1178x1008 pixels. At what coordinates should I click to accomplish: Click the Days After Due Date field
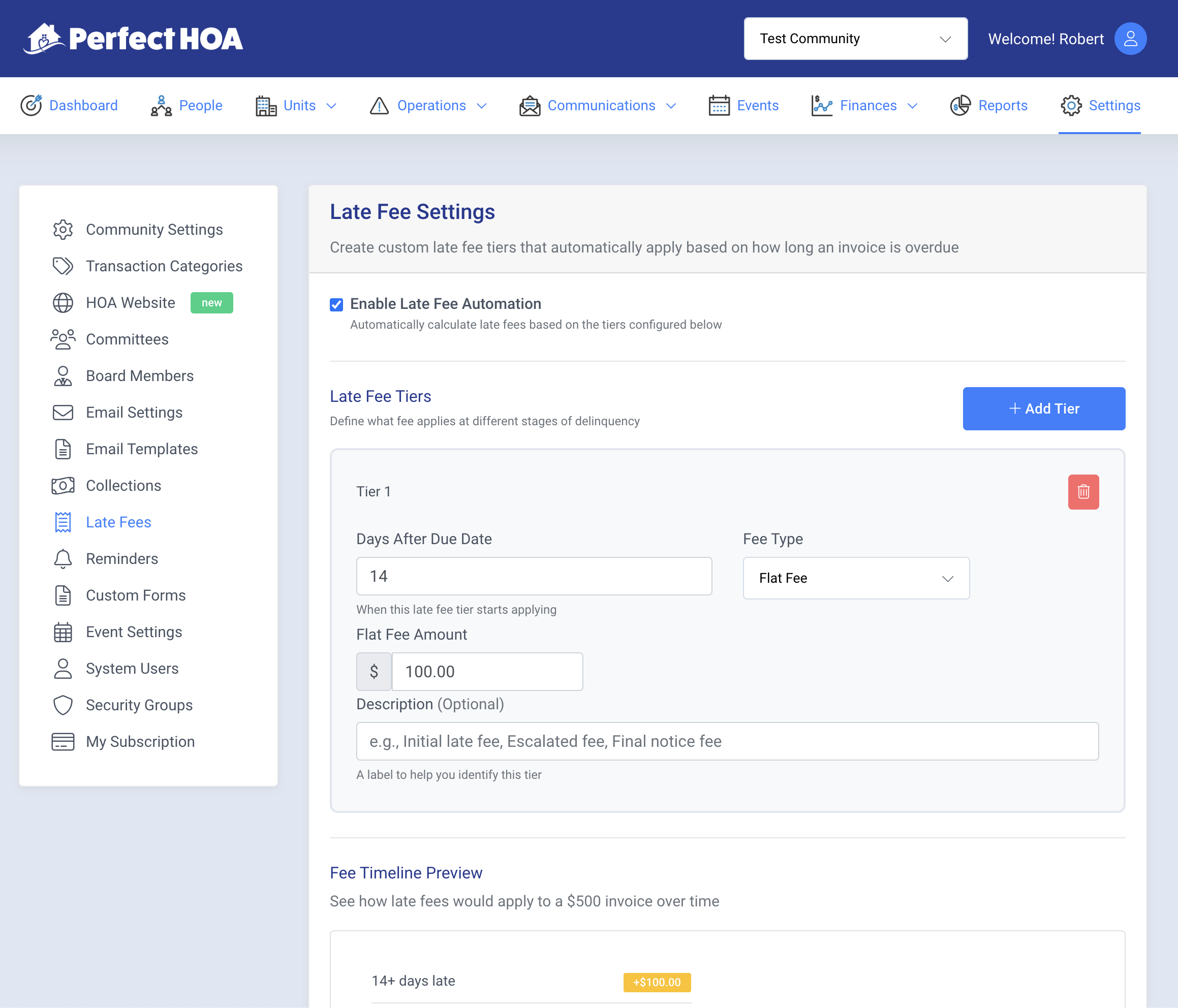[x=533, y=576]
